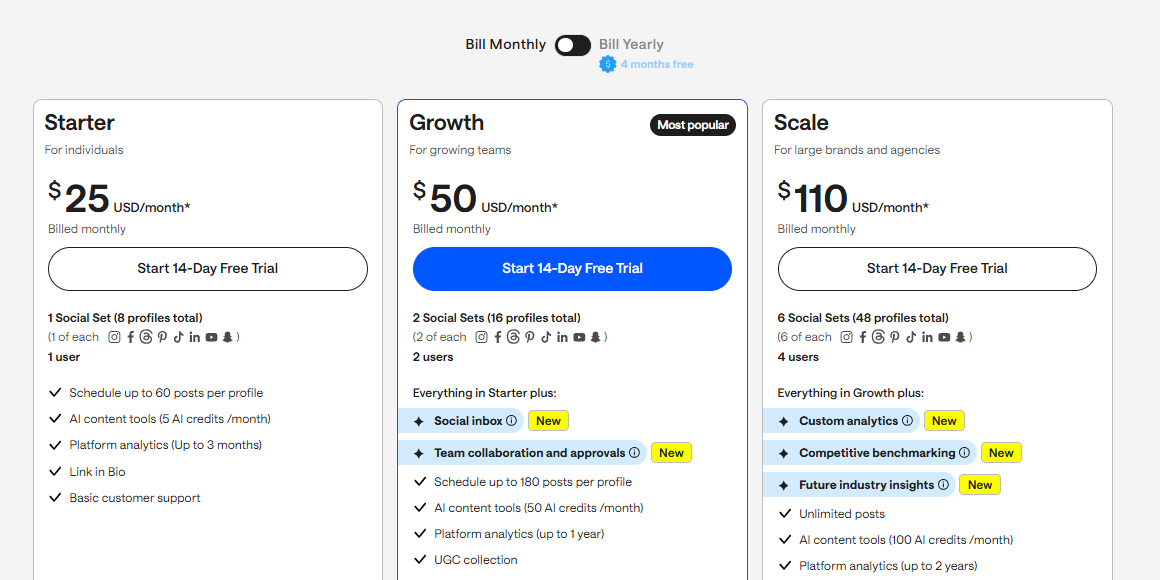Viewport: 1160px width, 580px height.
Task: Start the Growth plan 14-day free trial
Action: coord(572,269)
